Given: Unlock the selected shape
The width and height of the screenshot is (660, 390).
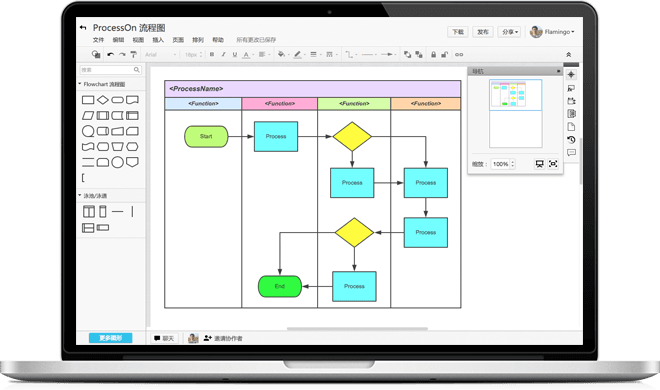Looking at the screenshot, I should point(444,54).
